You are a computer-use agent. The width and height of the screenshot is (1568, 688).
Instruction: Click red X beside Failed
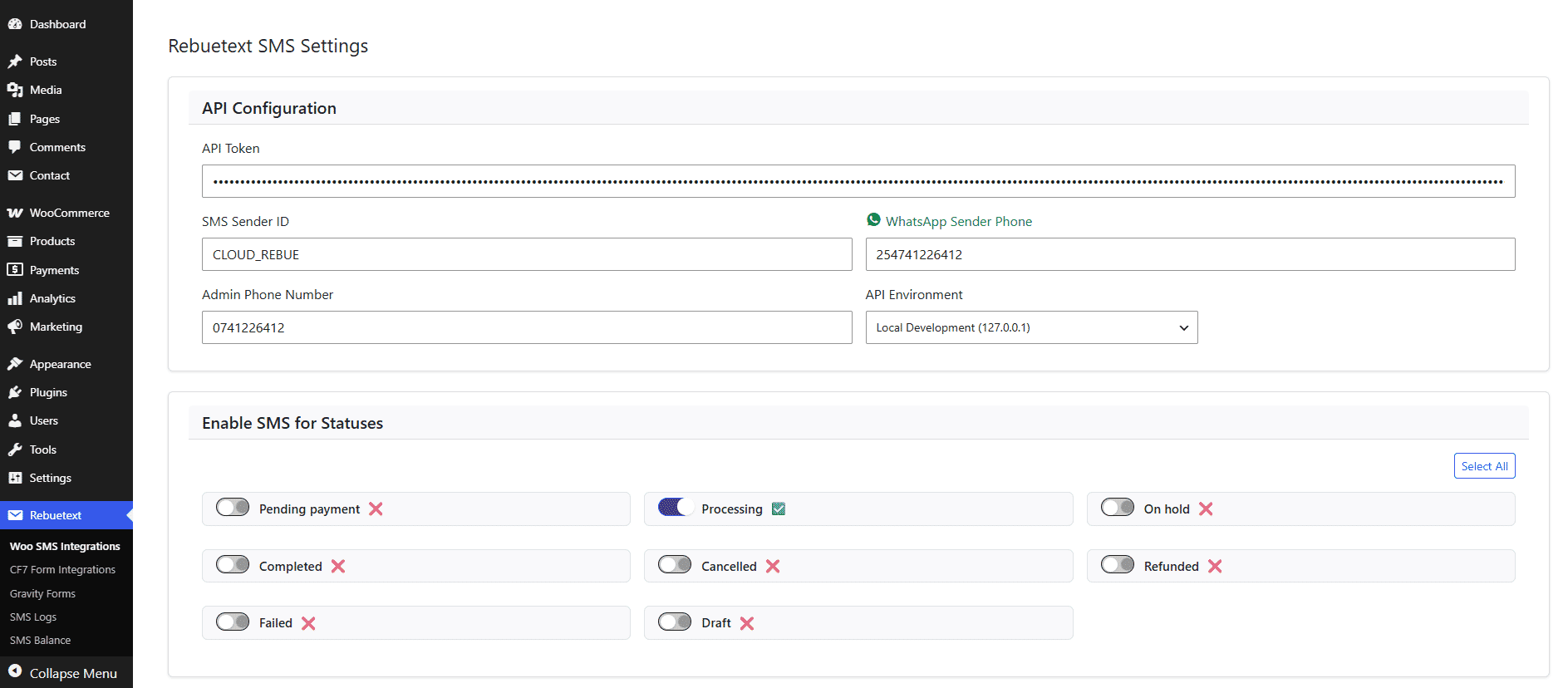pyautogui.click(x=308, y=623)
